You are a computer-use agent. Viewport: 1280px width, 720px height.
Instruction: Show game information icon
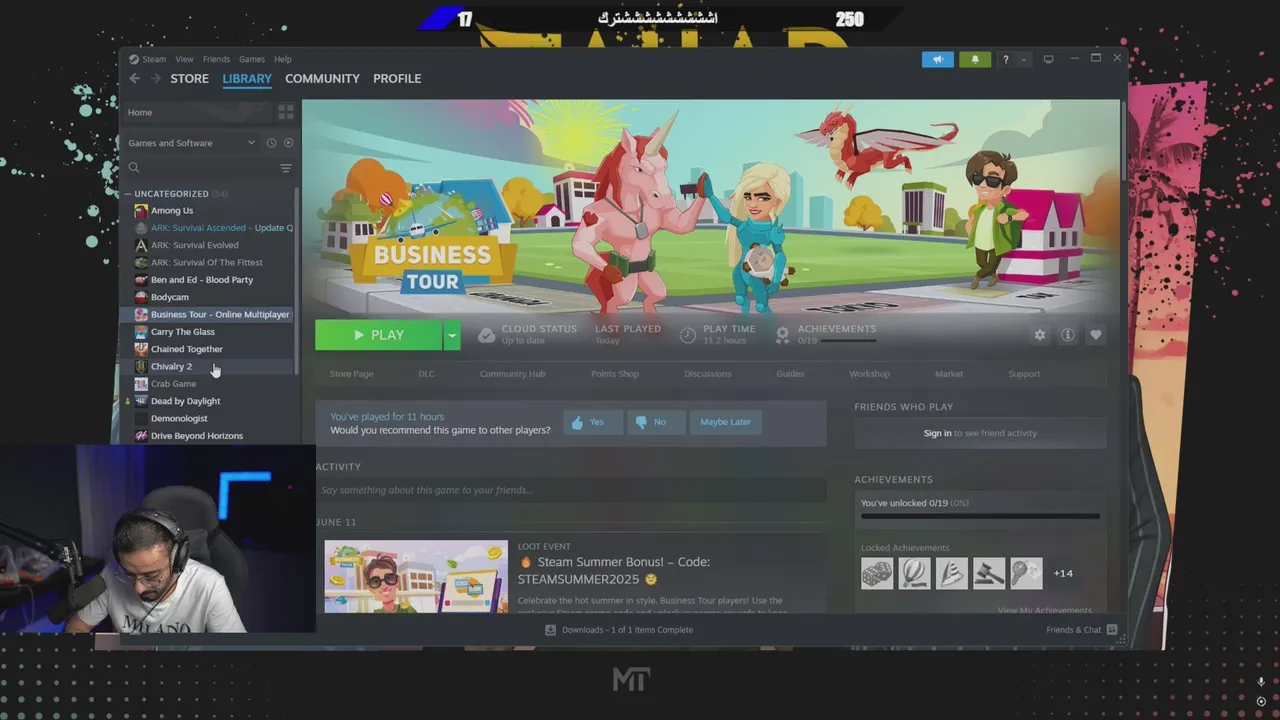tap(1068, 335)
